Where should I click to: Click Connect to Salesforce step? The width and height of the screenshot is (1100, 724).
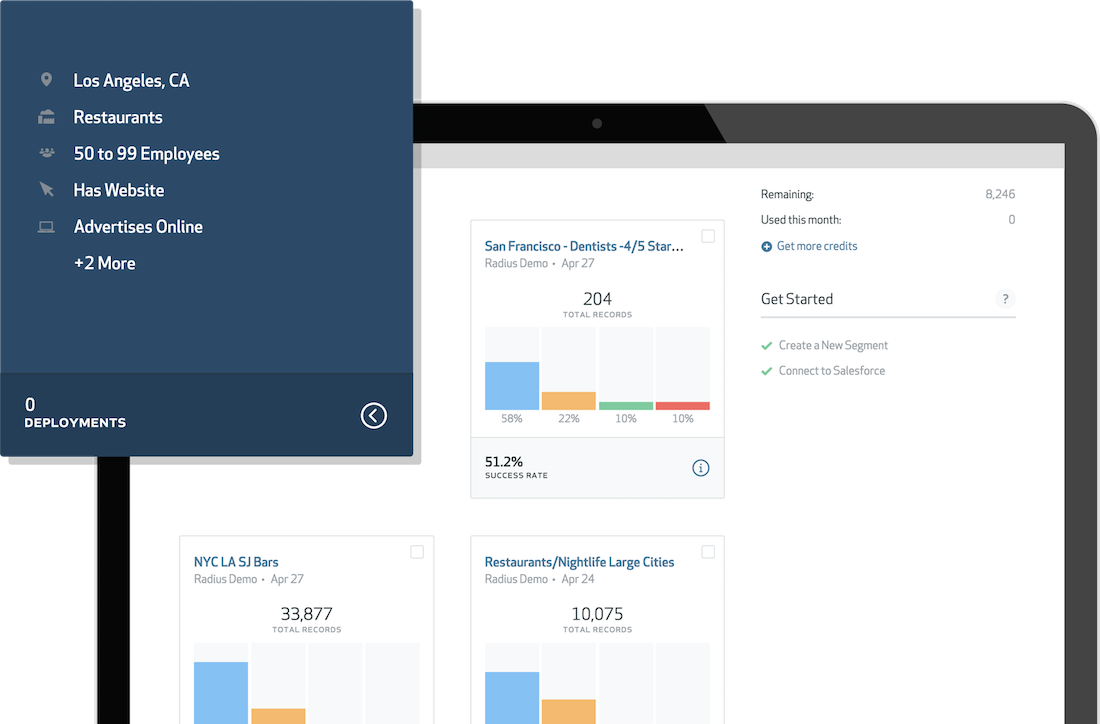coord(832,370)
